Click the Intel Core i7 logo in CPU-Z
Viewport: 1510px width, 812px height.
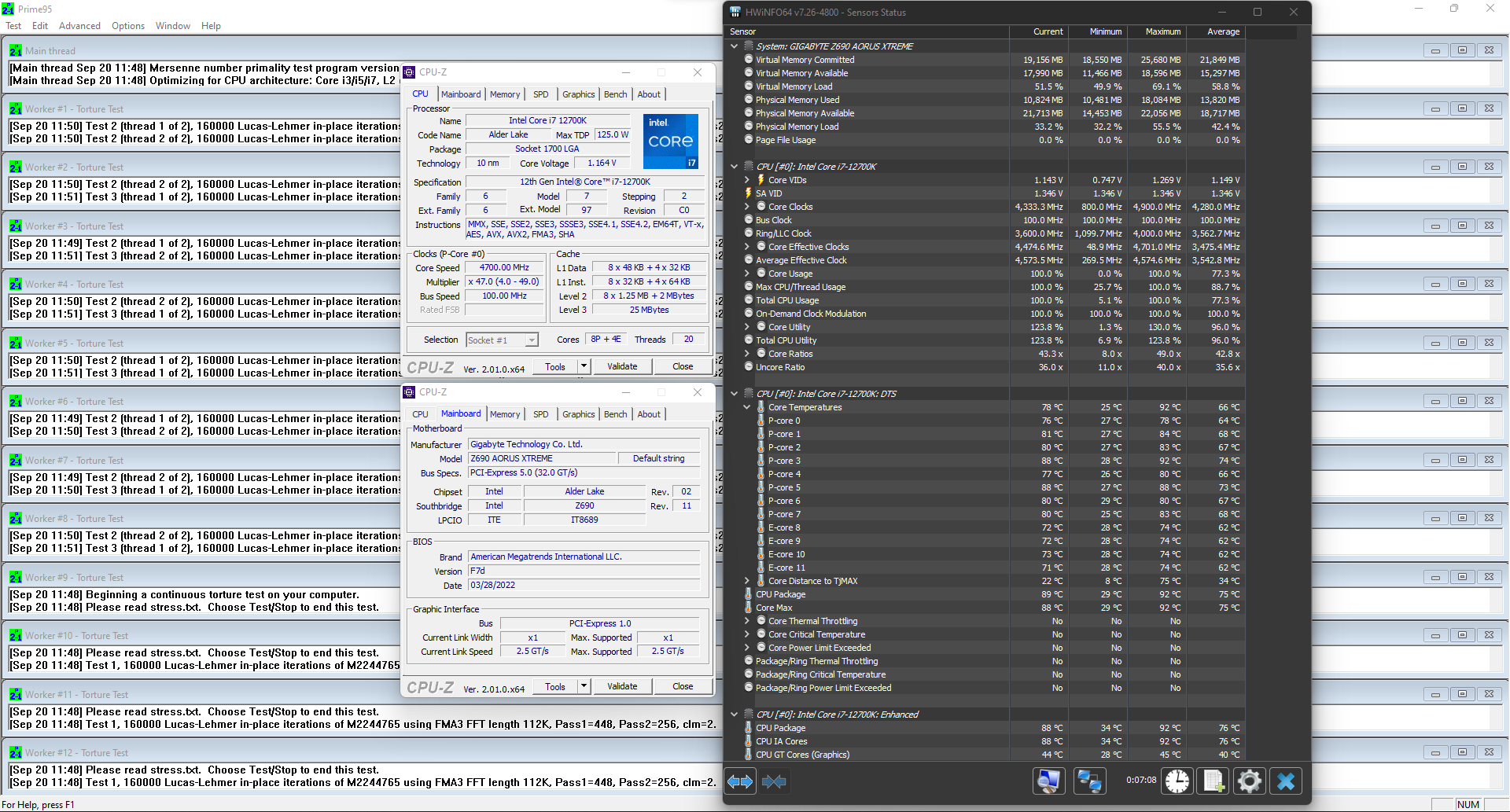(x=671, y=141)
